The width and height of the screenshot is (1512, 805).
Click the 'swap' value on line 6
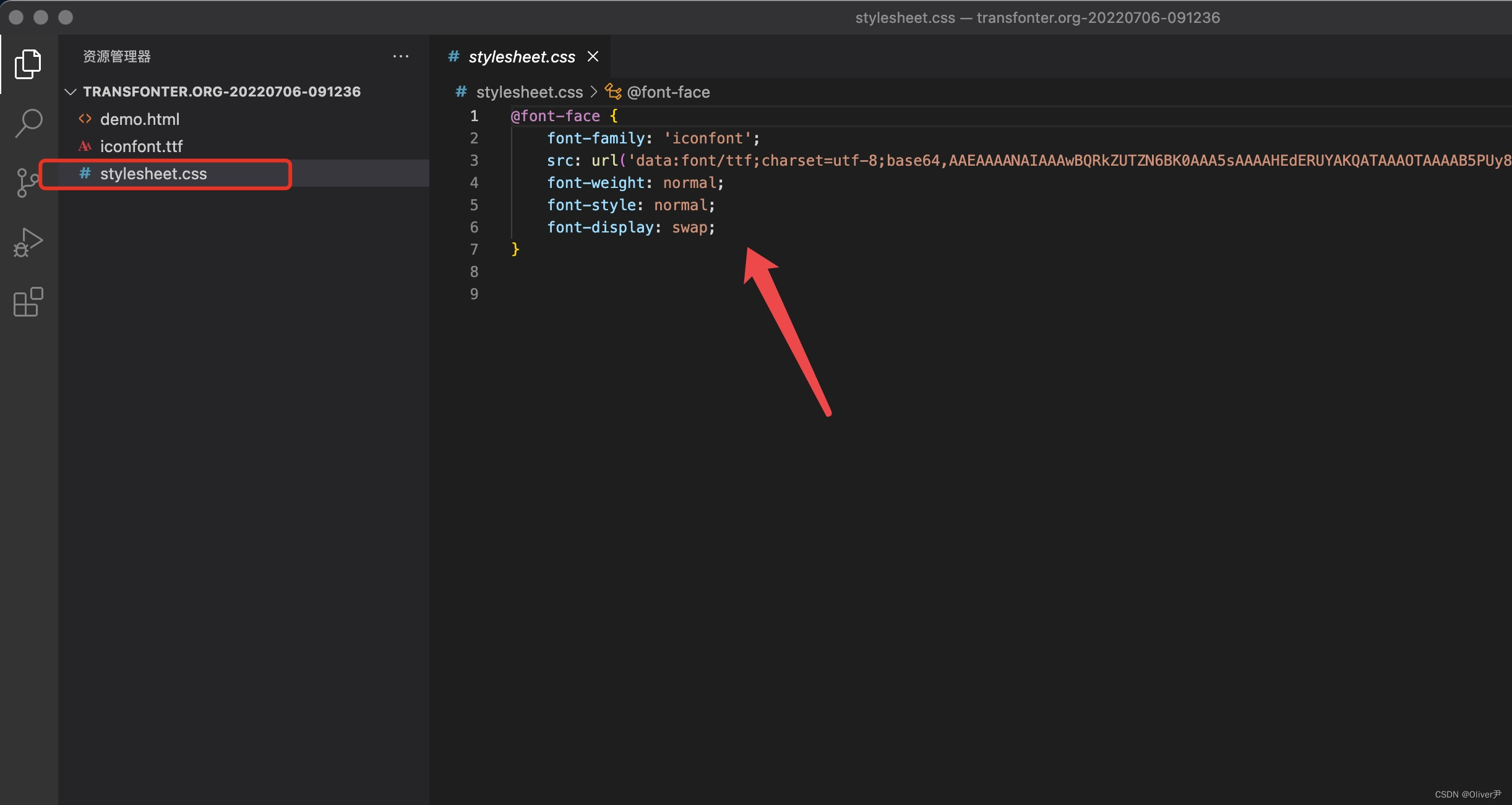pos(690,227)
